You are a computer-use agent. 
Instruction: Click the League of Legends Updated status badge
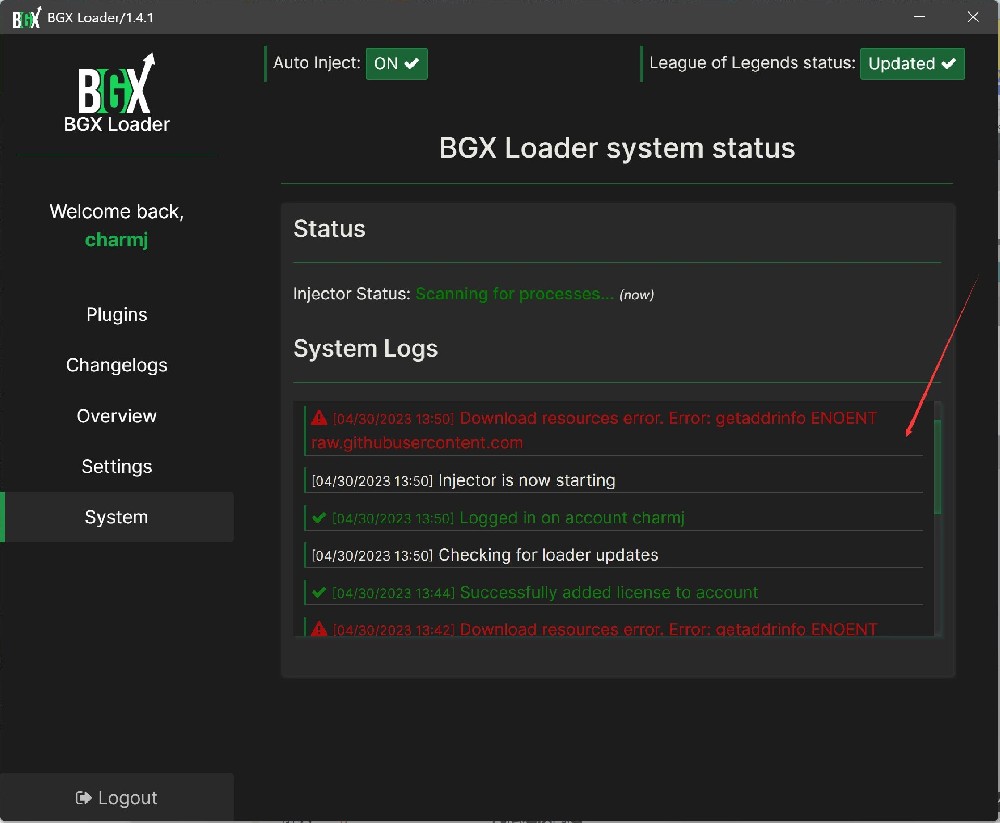(912, 64)
